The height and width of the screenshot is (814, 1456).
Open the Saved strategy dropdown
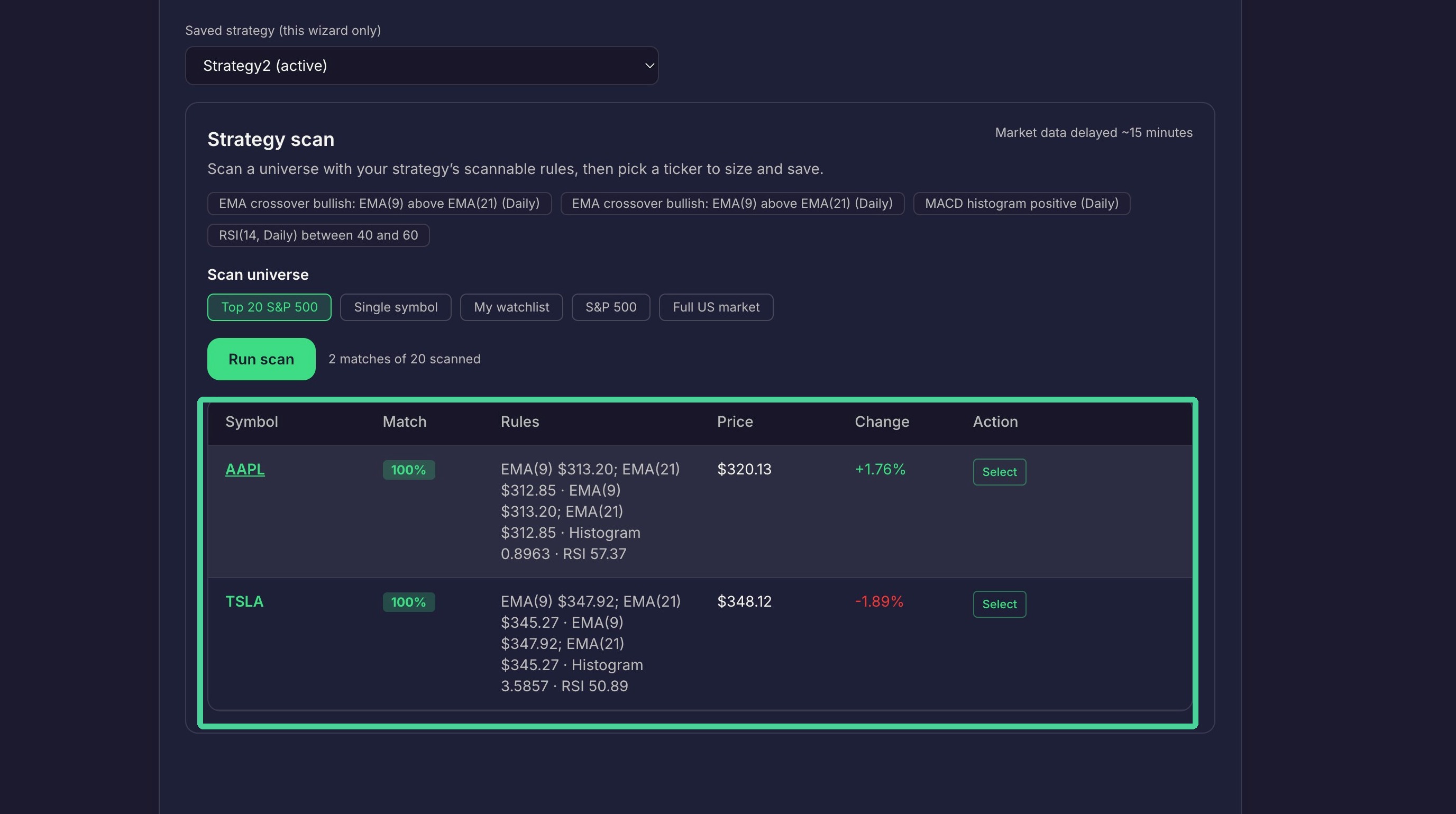click(422, 66)
